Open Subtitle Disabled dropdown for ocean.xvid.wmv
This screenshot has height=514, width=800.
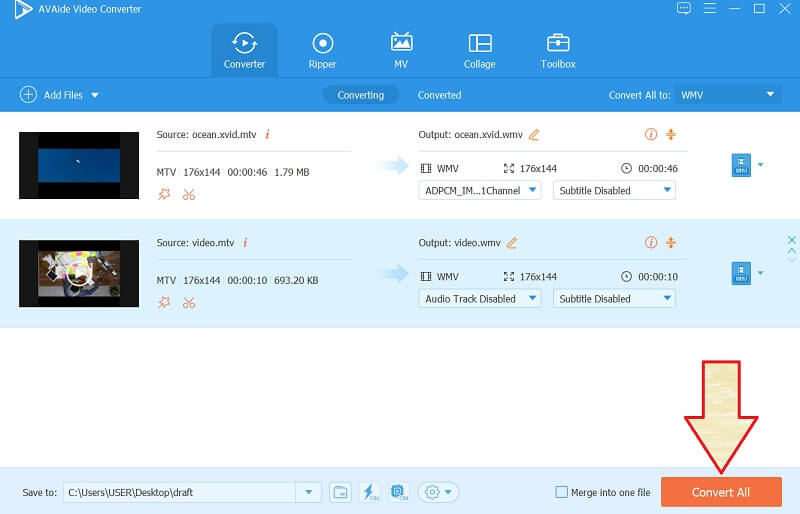pyautogui.click(x=614, y=190)
